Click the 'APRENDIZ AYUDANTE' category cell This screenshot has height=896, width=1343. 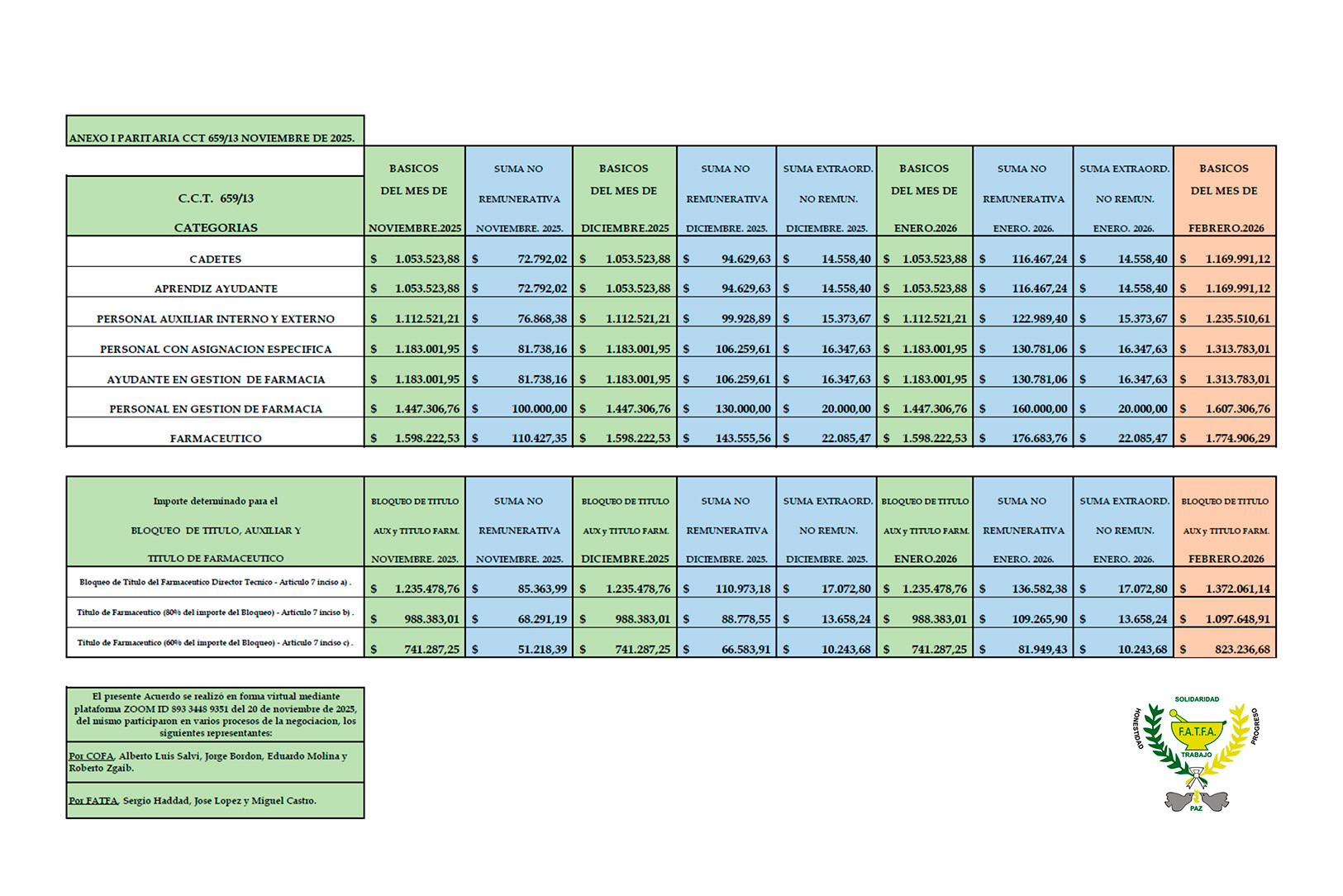tap(215, 288)
